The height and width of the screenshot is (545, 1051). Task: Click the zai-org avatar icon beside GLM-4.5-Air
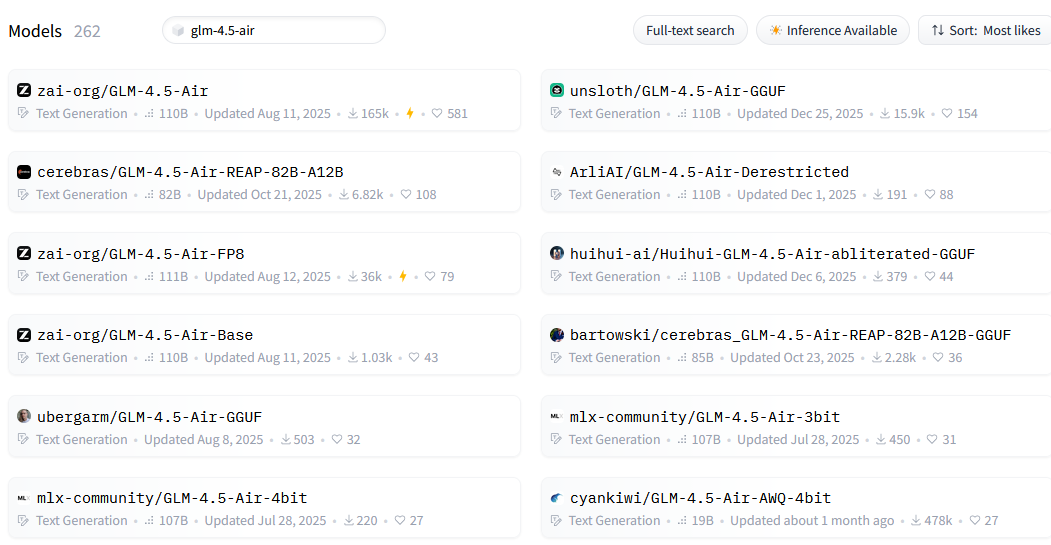click(24, 90)
